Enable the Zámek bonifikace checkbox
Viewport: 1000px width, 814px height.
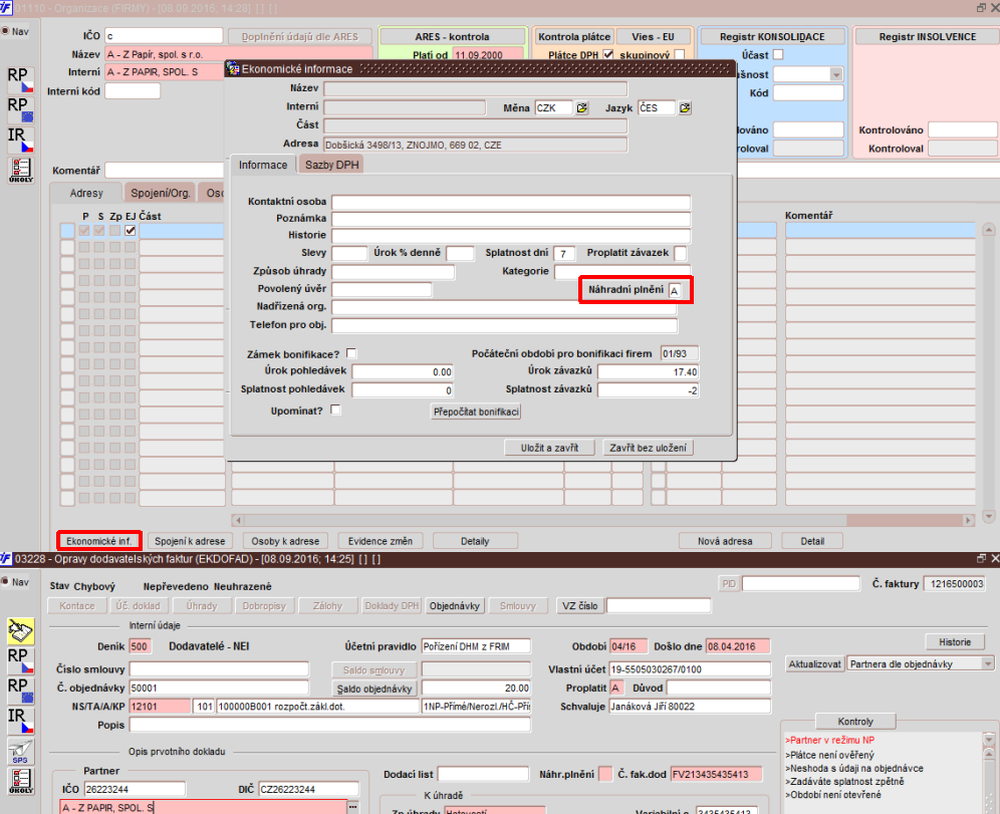click(351, 353)
